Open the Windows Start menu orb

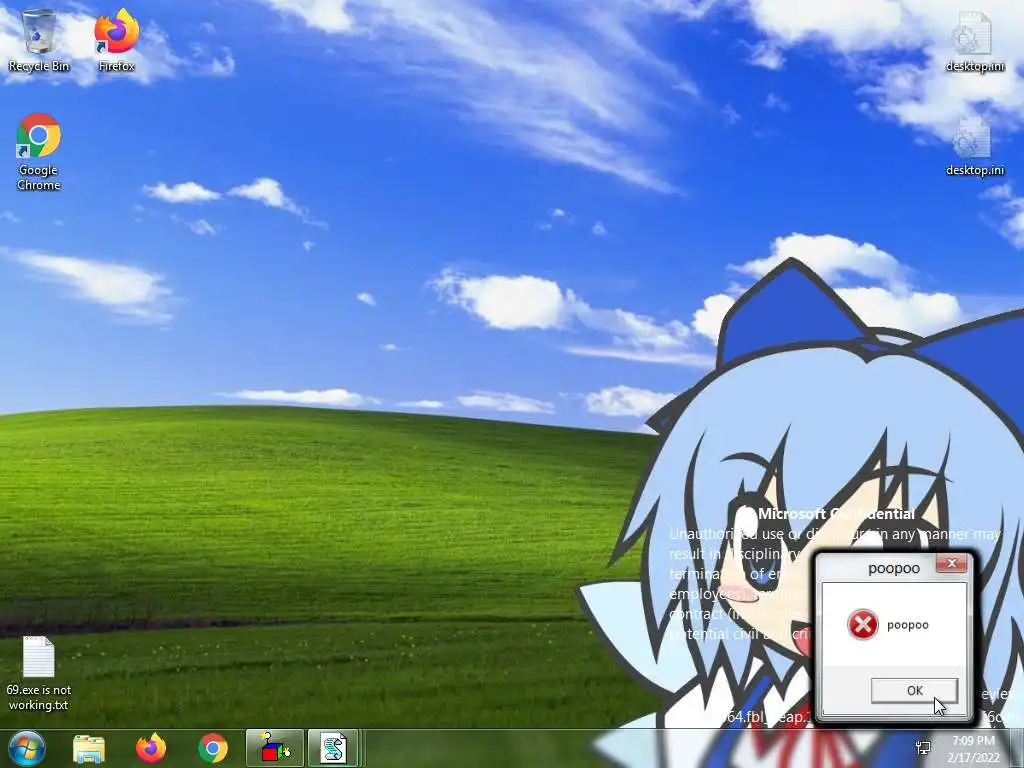coord(27,748)
